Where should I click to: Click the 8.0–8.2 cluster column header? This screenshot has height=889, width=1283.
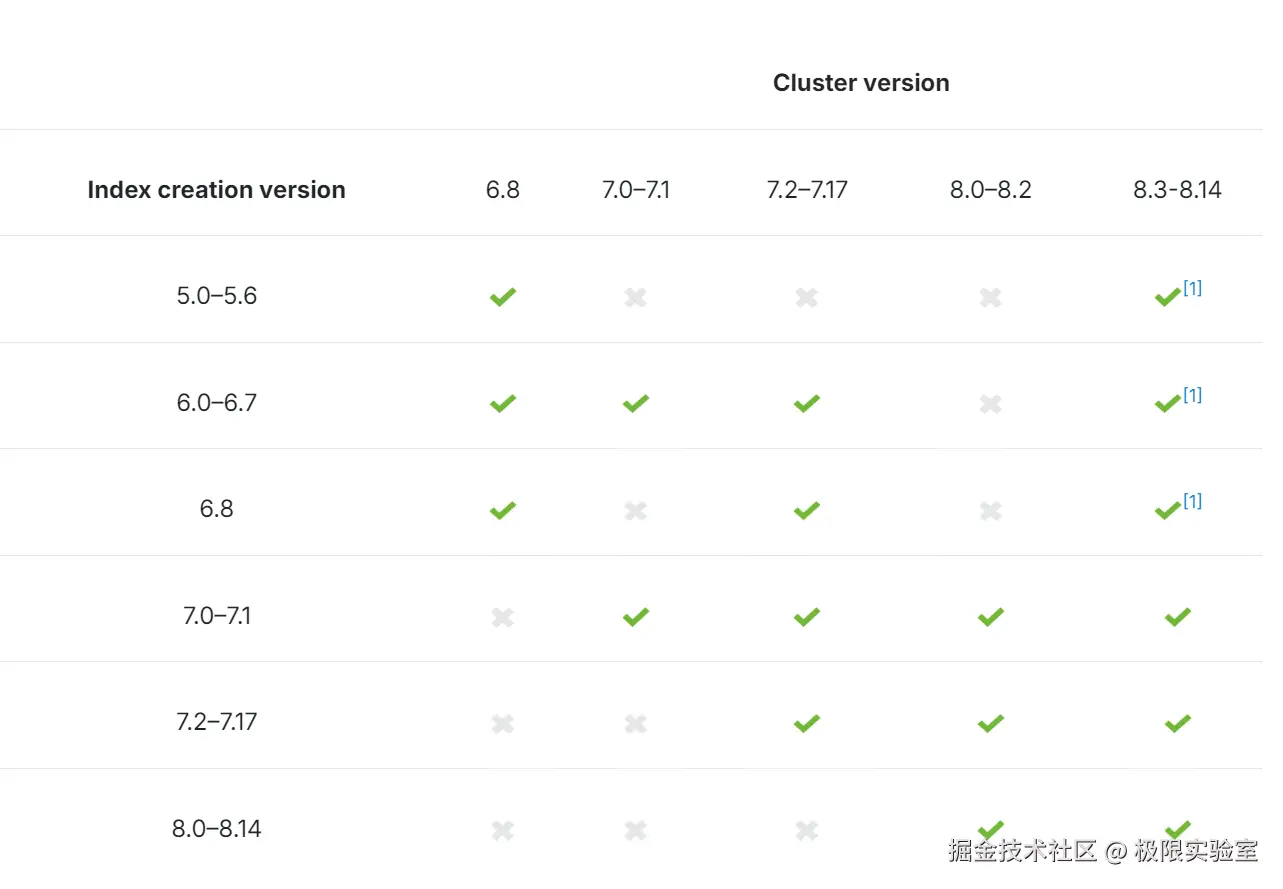(x=990, y=190)
